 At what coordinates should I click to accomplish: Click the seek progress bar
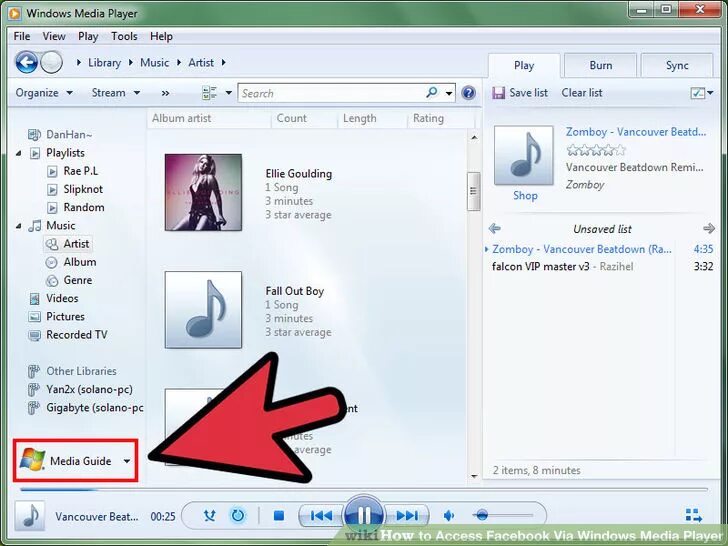pos(364,489)
